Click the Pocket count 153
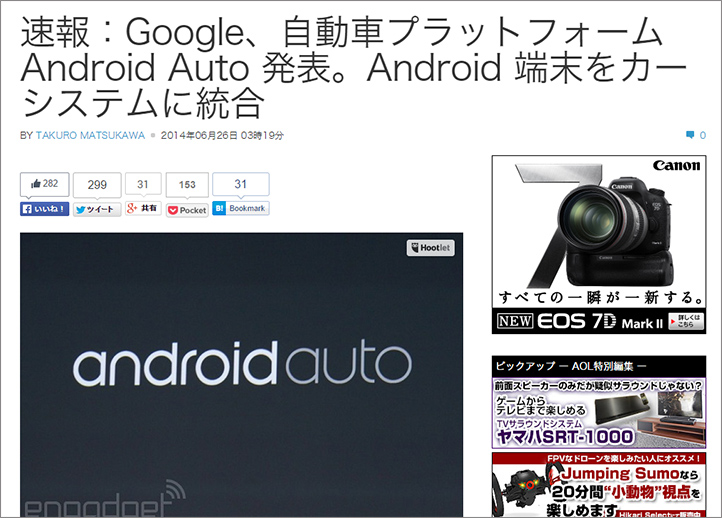The image size is (722, 518). [187, 185]
